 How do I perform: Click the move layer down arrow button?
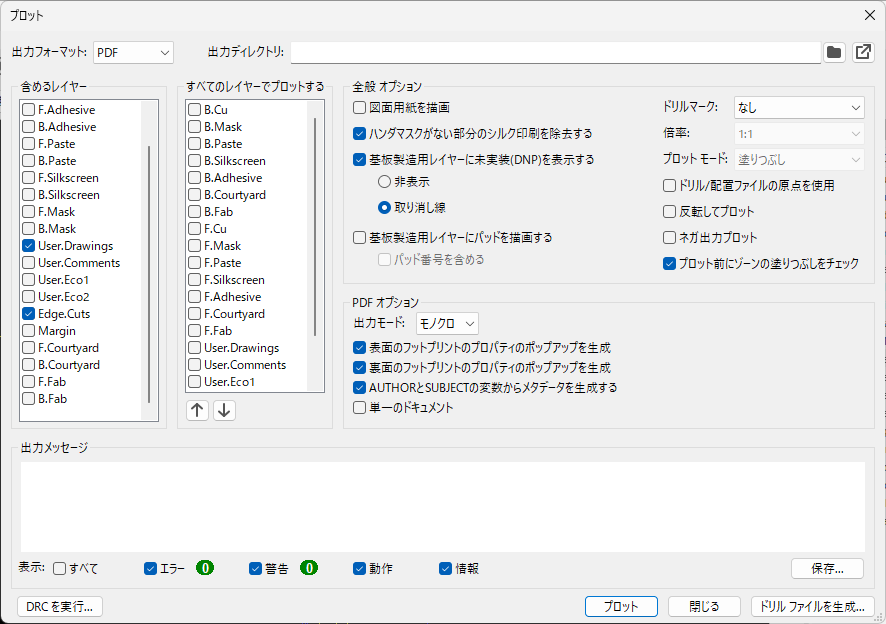coord(224,411)
